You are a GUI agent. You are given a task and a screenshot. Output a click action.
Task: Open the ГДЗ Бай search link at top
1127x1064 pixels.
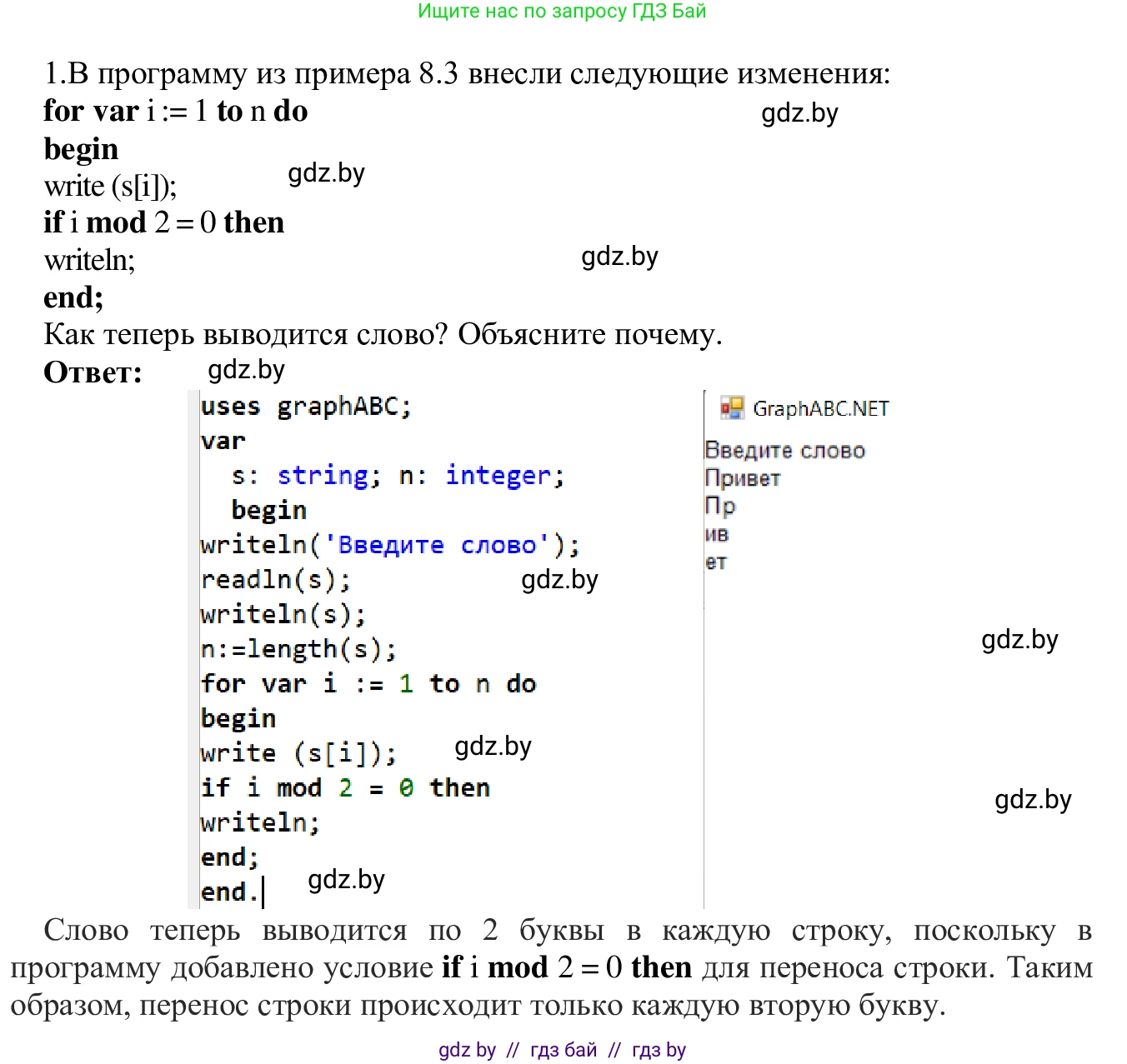[560, 12]
